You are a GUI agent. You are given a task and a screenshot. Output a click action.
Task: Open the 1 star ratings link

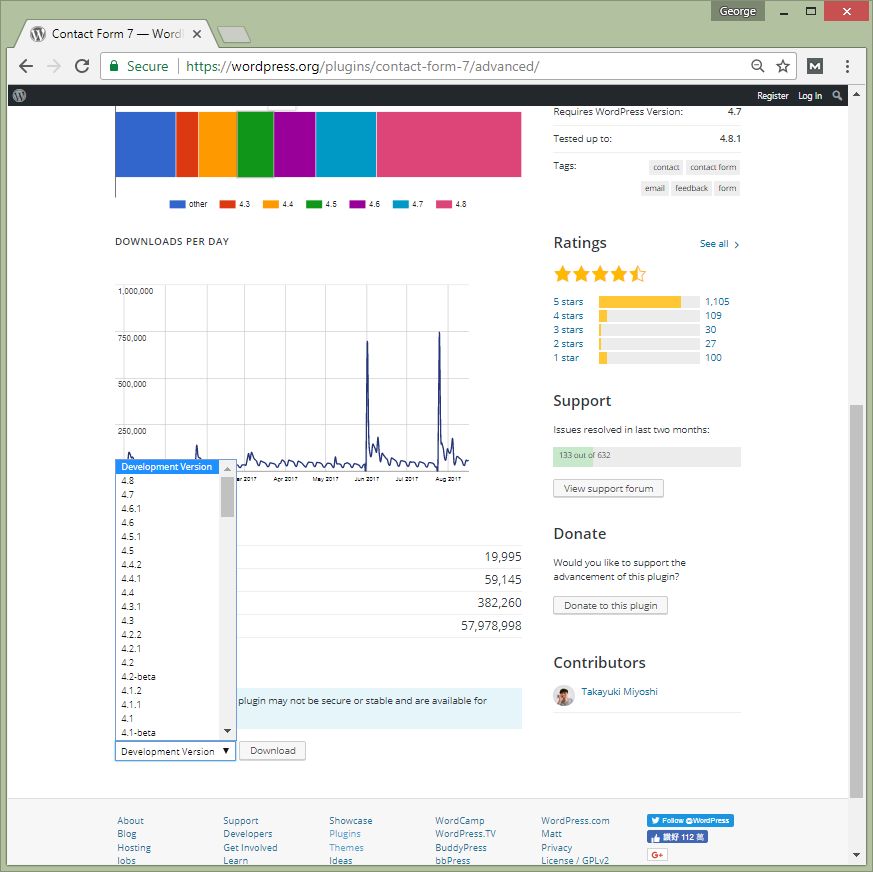click(566, 357)
